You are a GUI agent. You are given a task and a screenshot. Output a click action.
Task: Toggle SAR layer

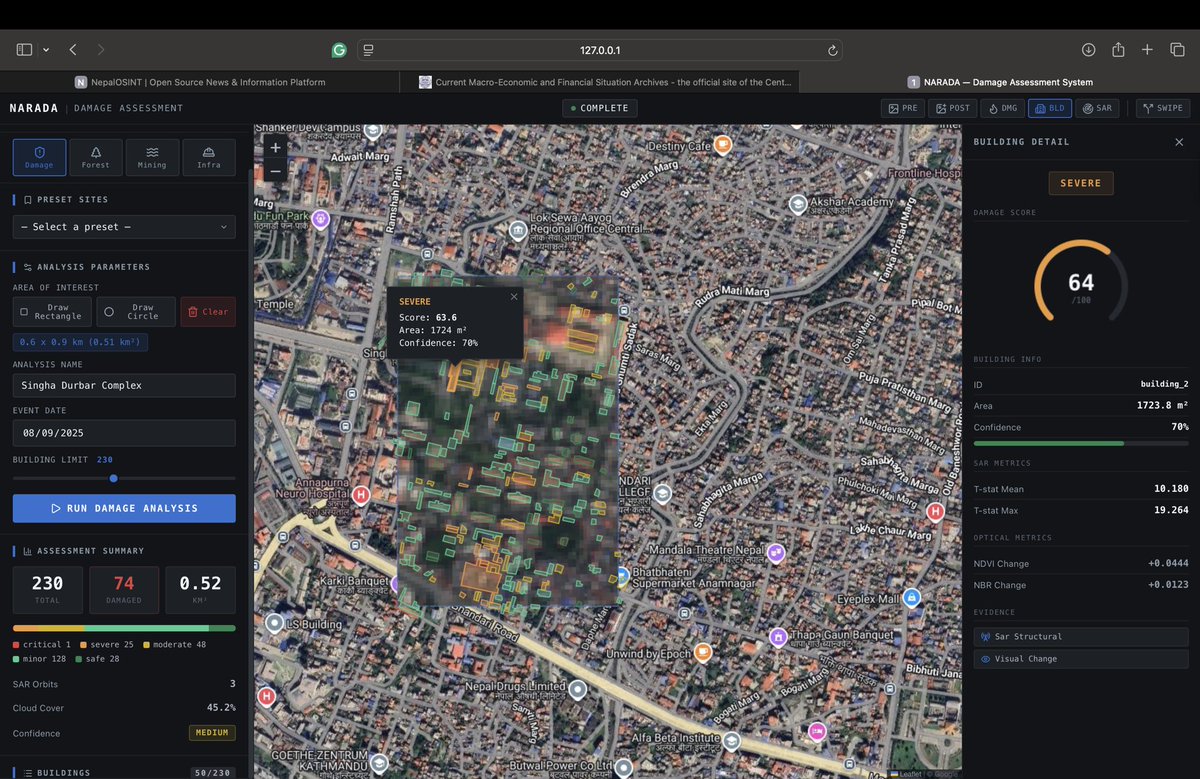(1097, 108)
